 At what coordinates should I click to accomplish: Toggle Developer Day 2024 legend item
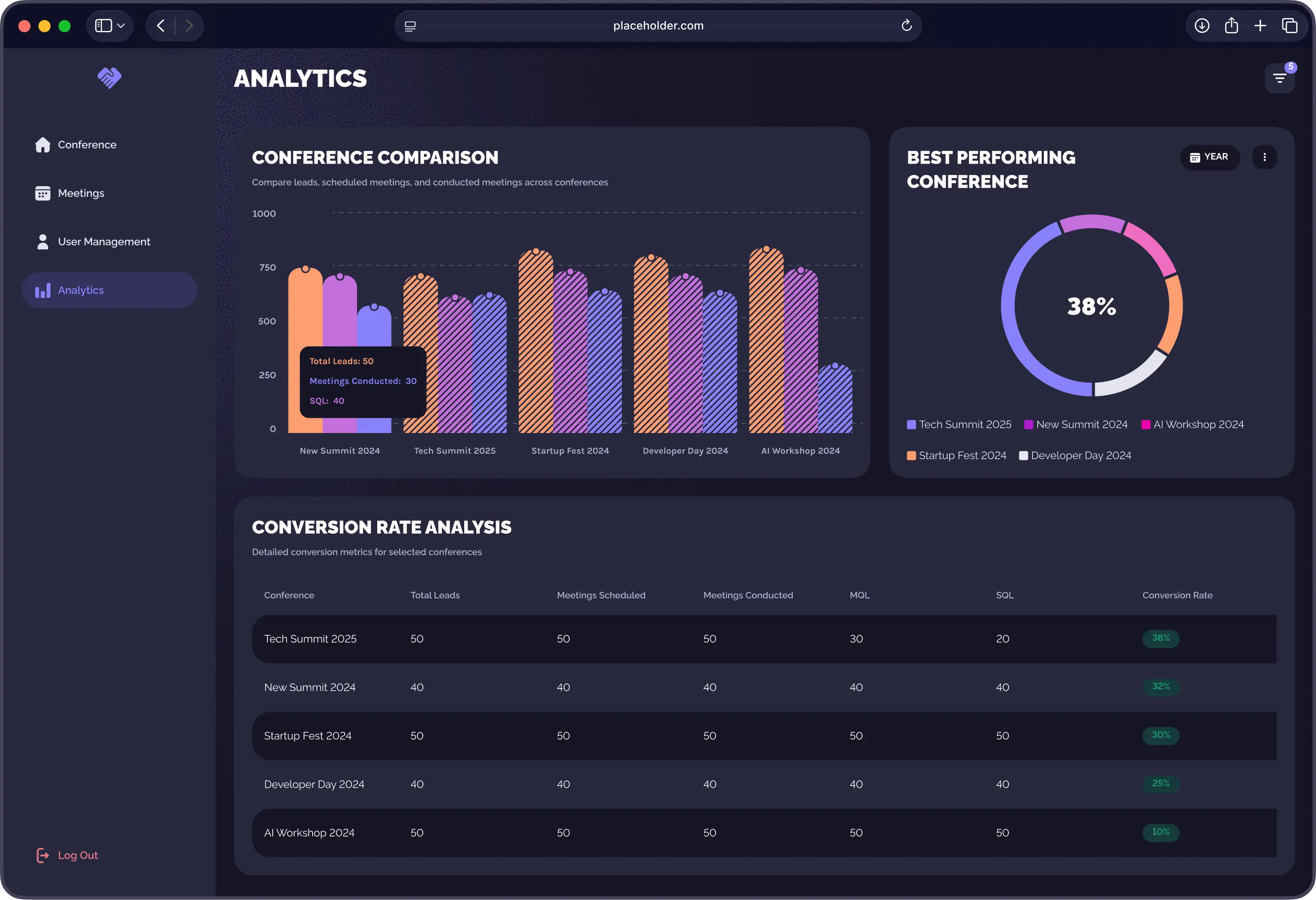coord(1075,455)
